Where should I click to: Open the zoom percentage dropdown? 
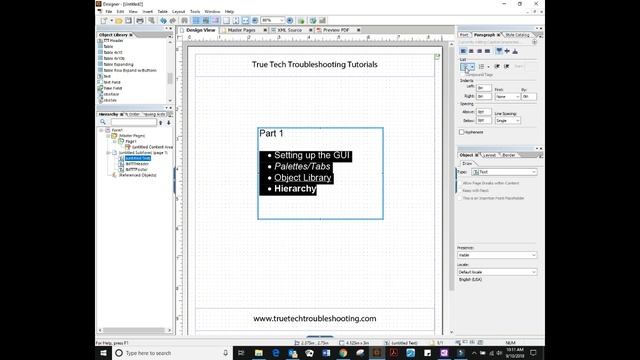[x=281, y=20]
